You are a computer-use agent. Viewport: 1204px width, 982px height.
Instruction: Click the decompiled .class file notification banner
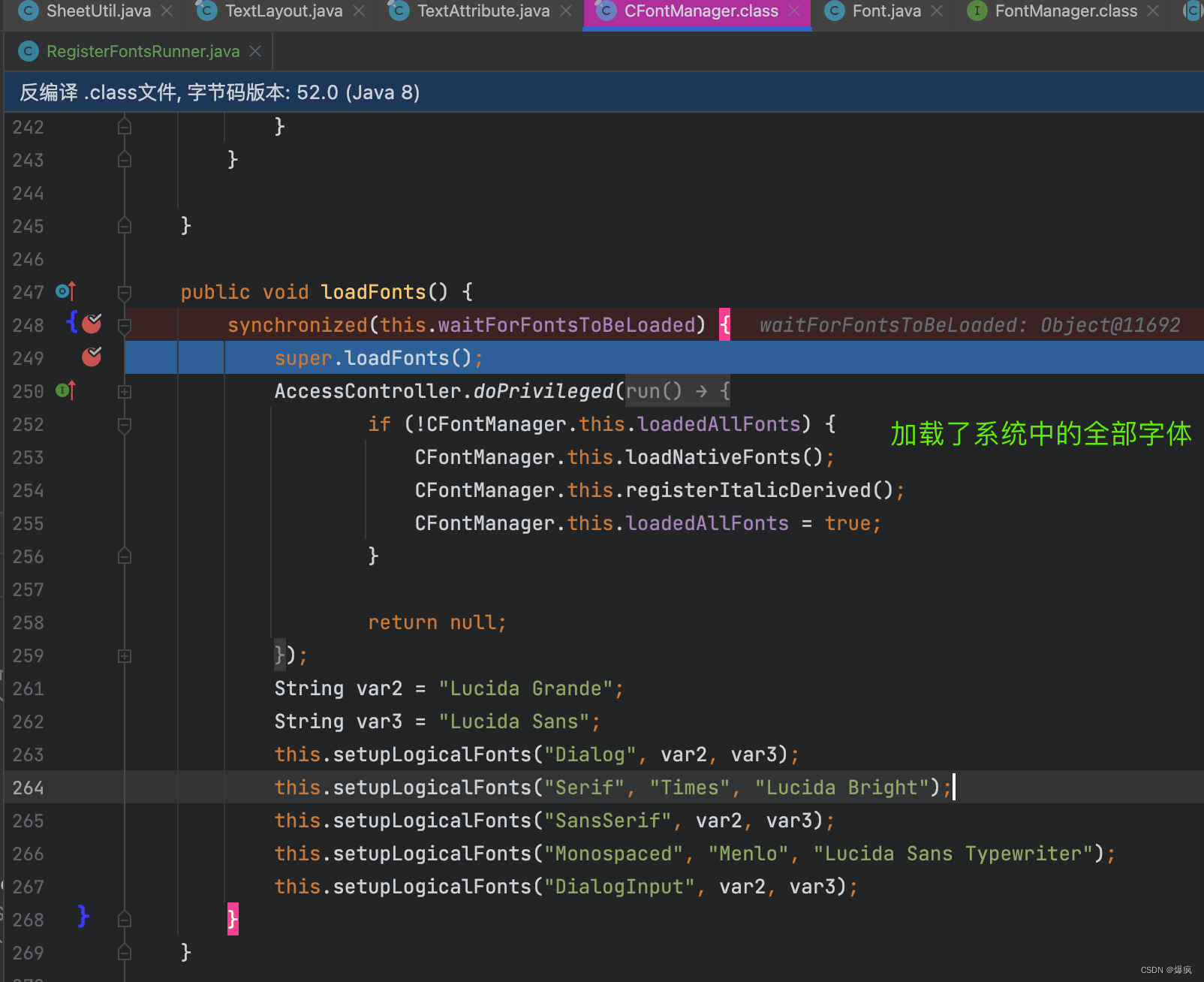pyautogui.click(x=604, y=92)
